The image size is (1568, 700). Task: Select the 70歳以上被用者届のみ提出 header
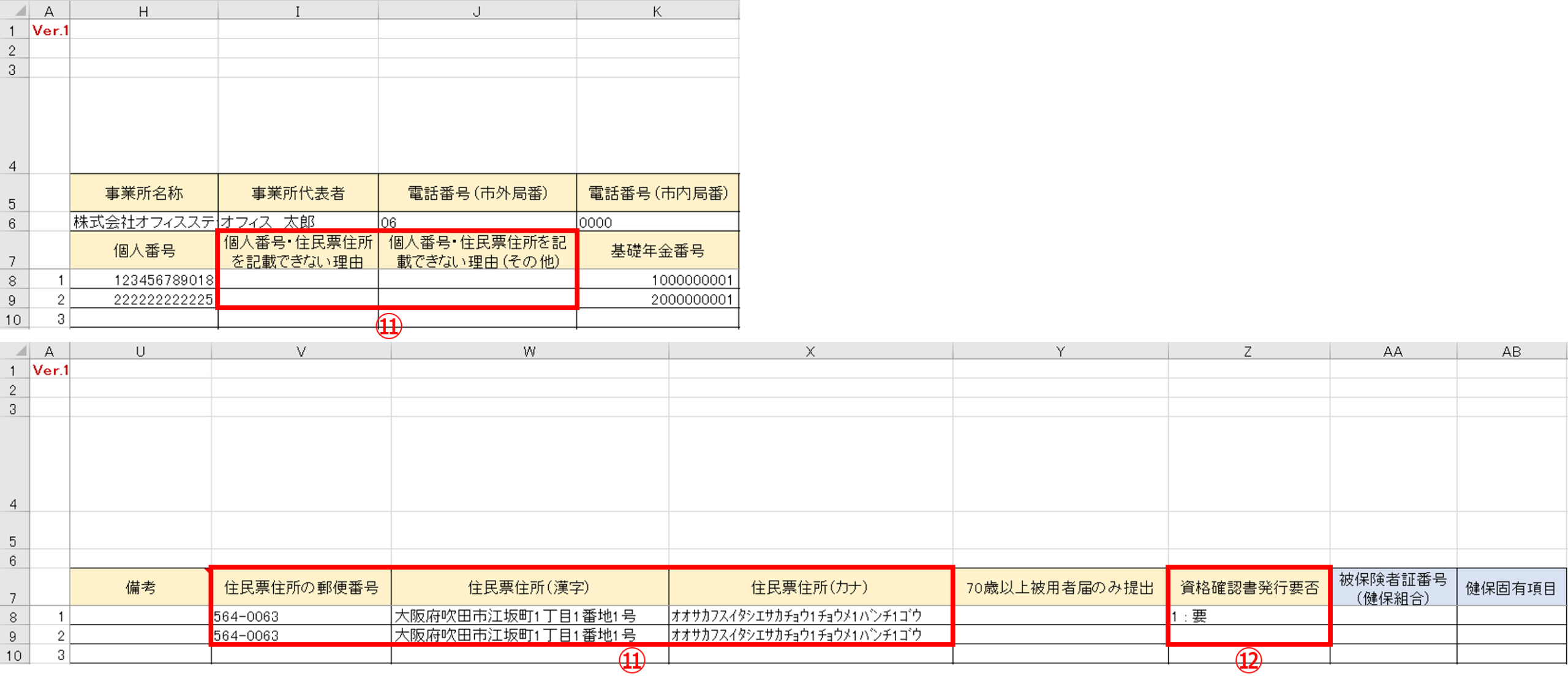[x=1060, y=587]
